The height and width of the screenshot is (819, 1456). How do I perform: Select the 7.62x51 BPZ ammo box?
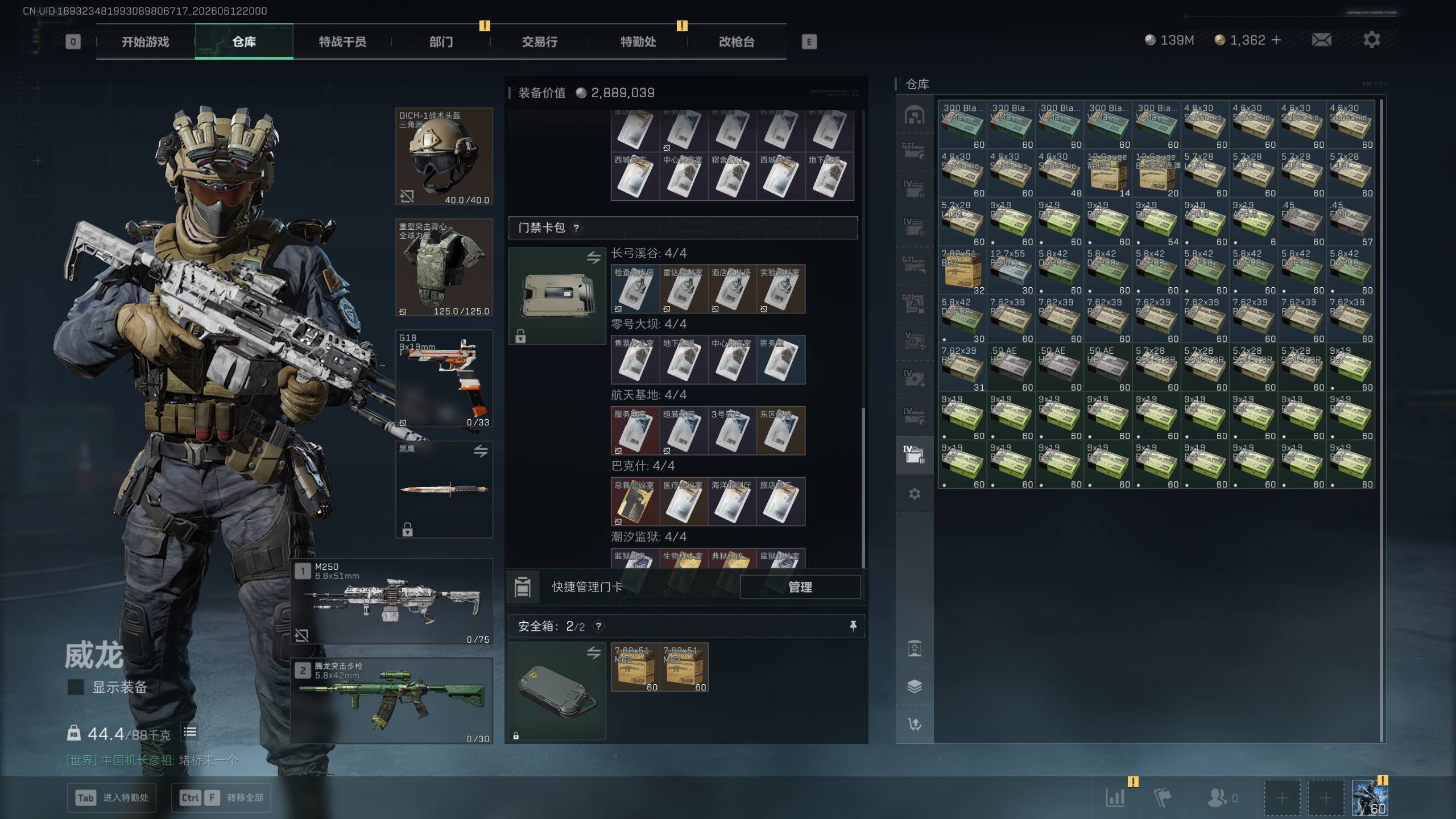tap(962, 271)
